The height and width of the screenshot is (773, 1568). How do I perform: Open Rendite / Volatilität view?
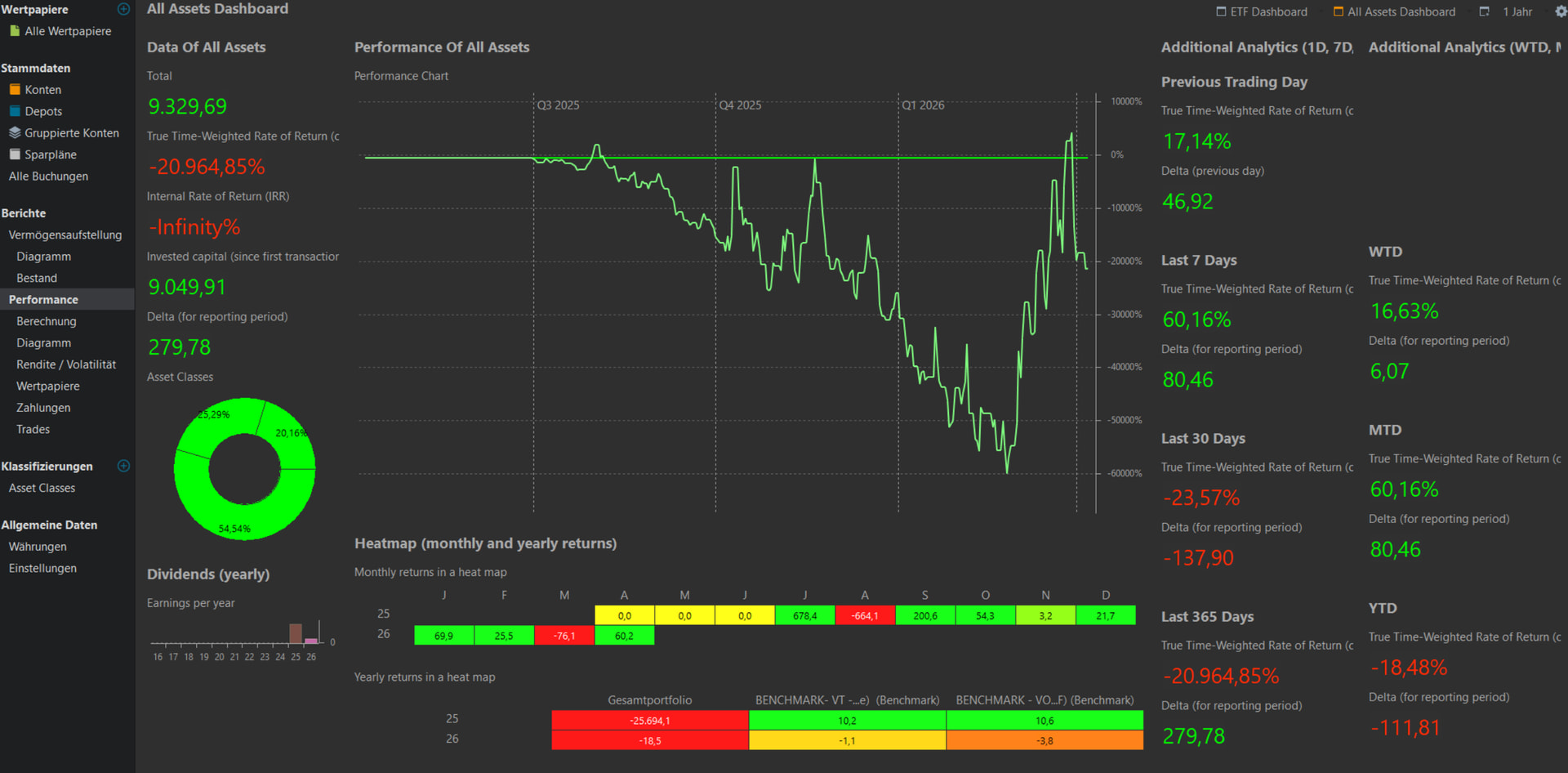[66, 364]
